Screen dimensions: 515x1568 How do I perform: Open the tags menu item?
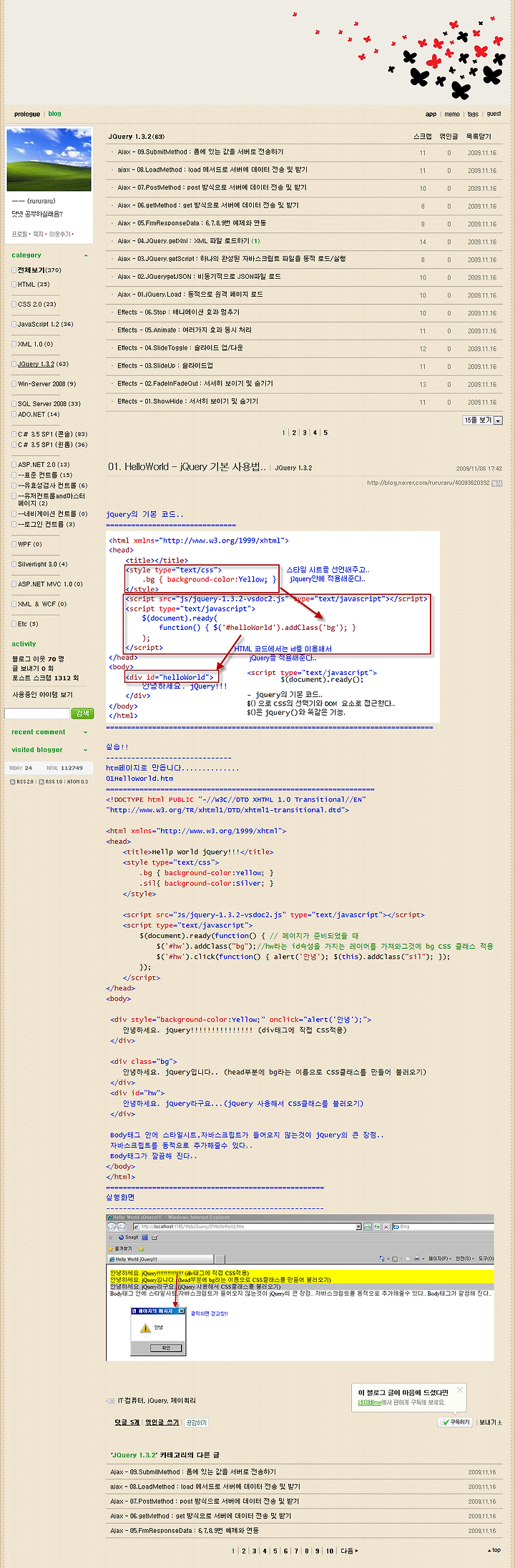(473, 114)
